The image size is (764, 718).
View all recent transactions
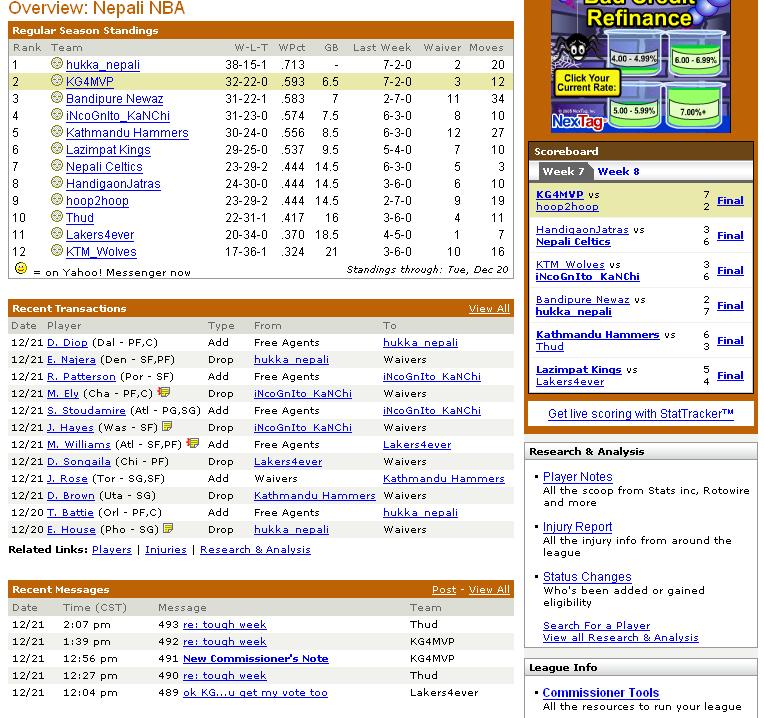[489, 308]
